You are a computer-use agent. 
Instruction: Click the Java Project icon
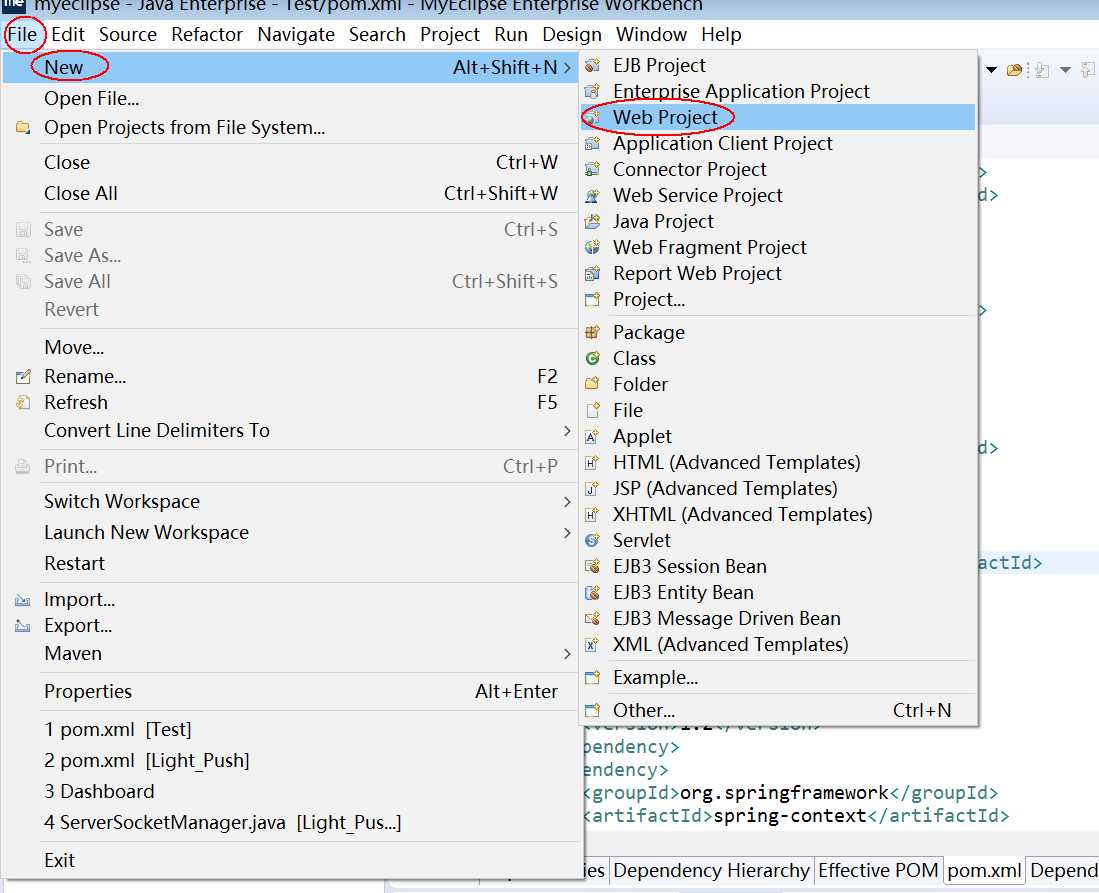pyautogui.click(x=592, y=221)
